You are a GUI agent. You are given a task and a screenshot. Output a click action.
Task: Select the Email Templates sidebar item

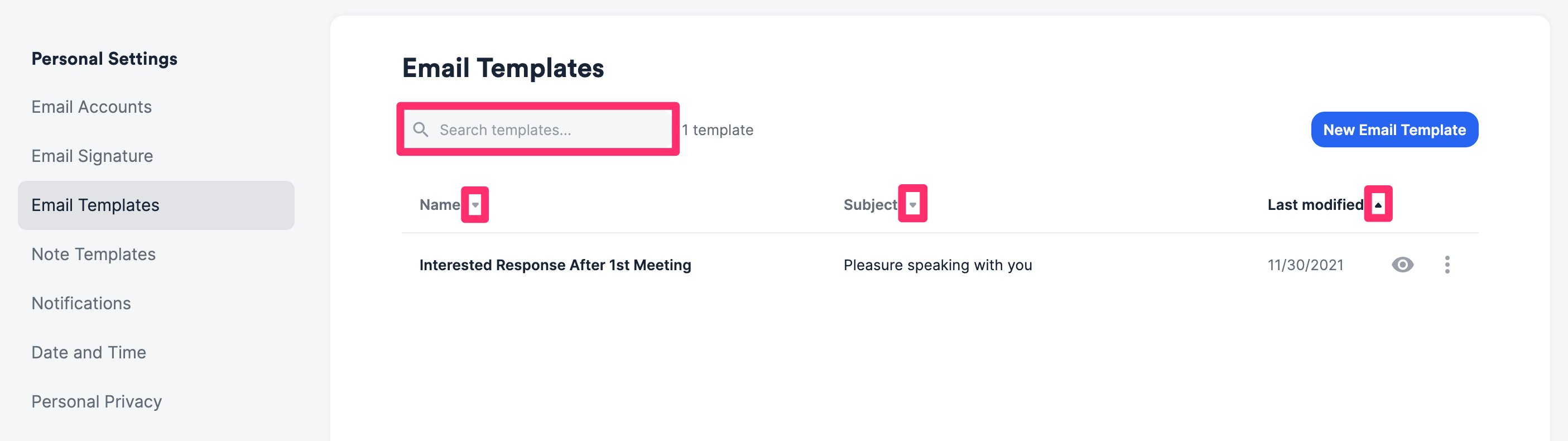click(95, 205)
